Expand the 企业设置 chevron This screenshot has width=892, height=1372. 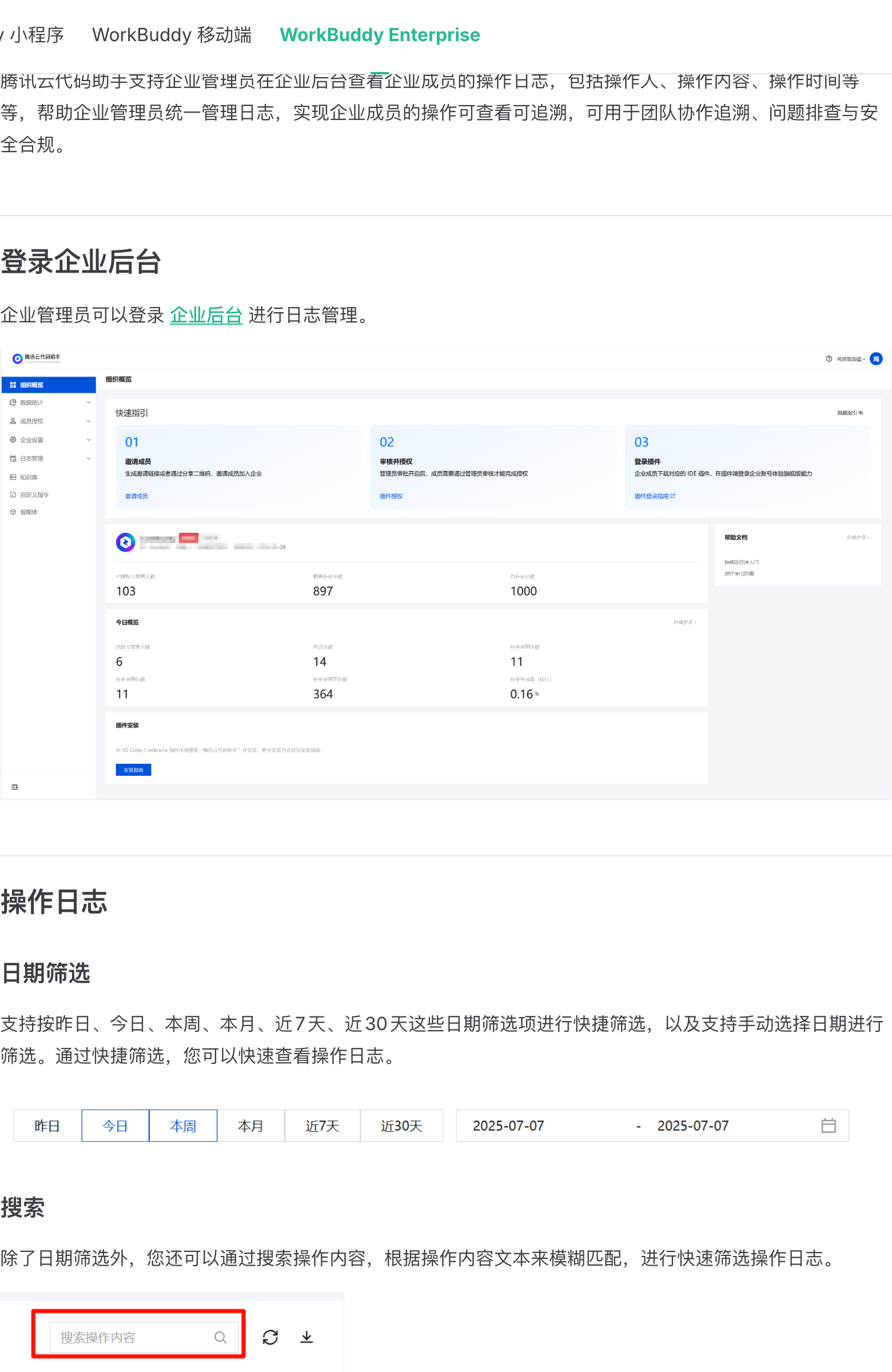click(x=89, y=440)
